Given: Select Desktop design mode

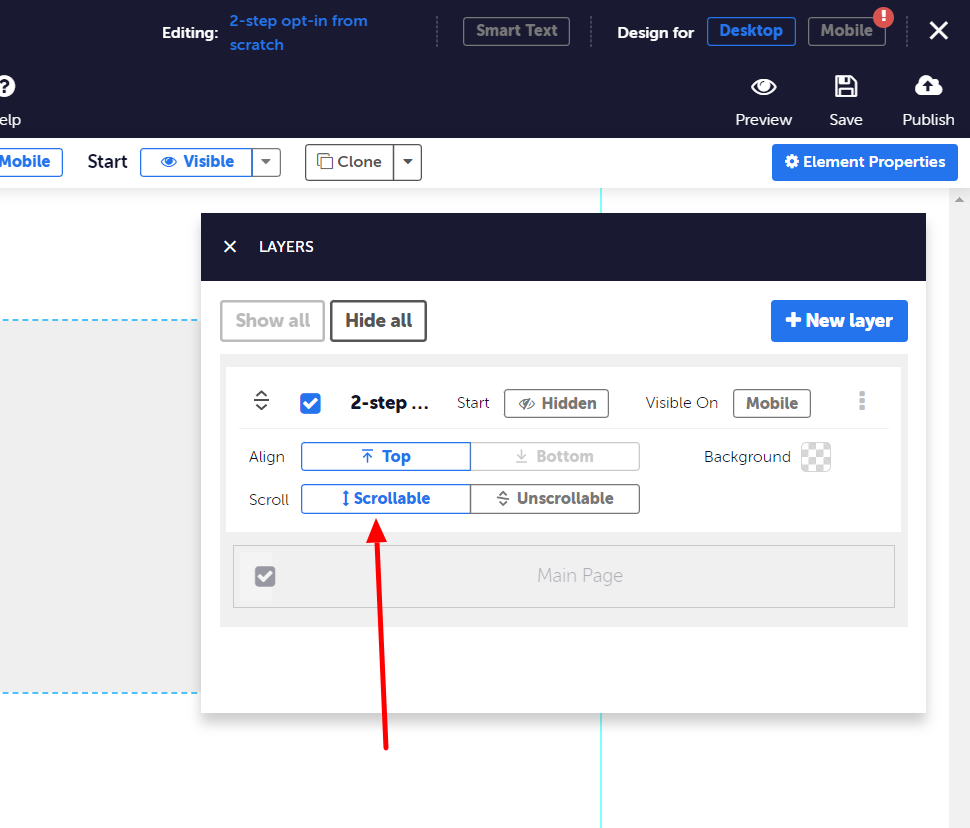Looking at the screenshot, I should 751,31.
